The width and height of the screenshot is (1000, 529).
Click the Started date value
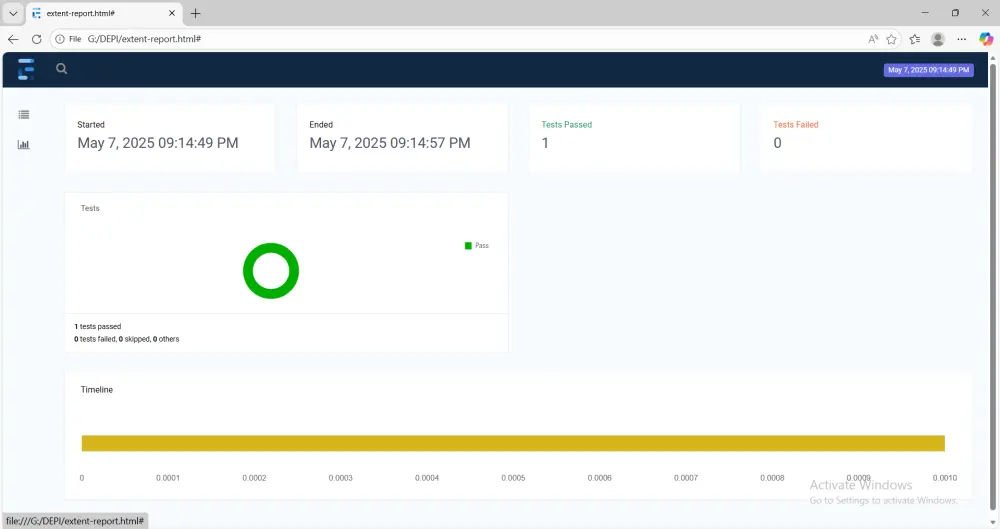click(x=158, y=143)
